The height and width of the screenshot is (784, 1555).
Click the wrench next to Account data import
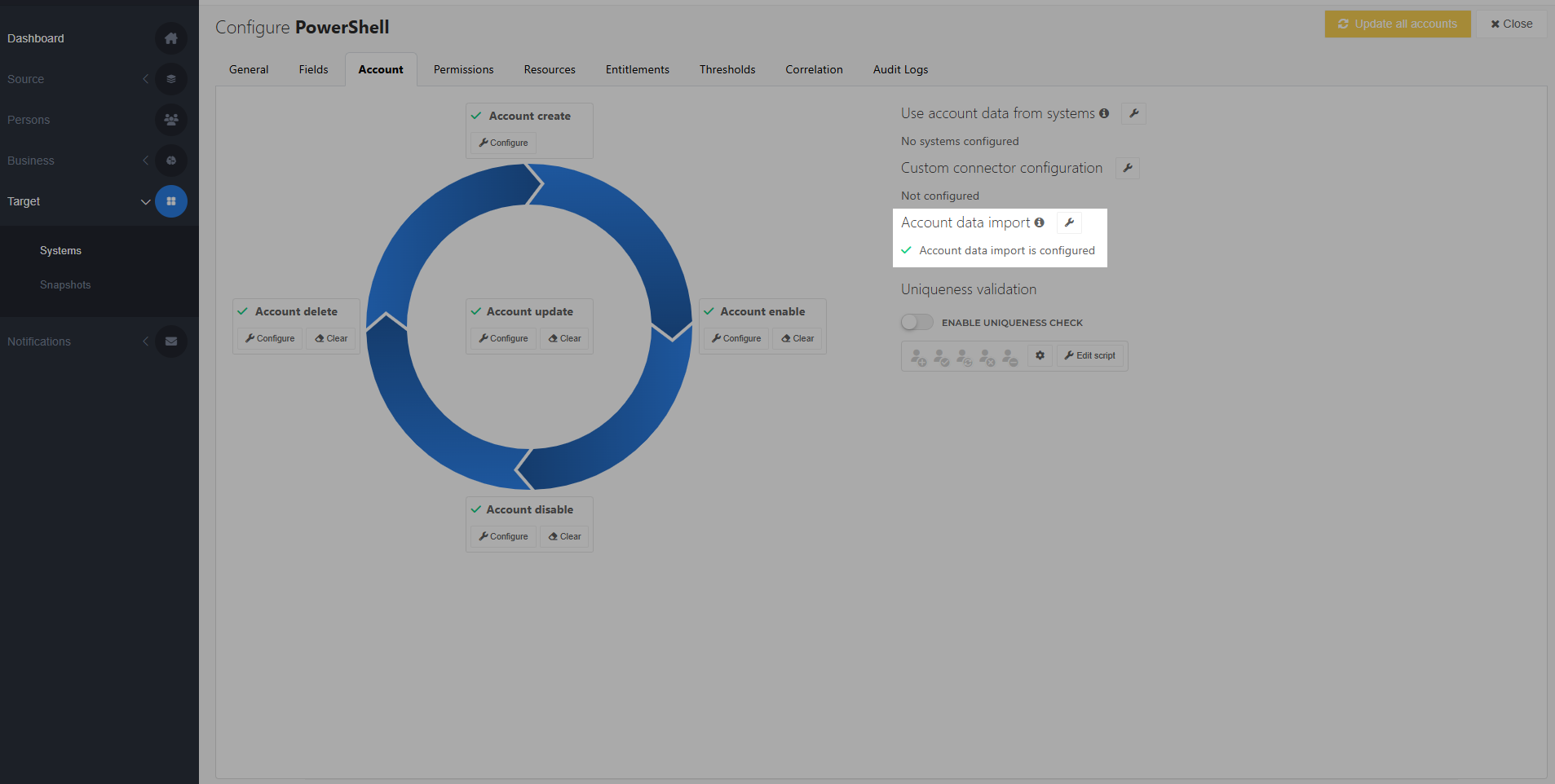1069,222
